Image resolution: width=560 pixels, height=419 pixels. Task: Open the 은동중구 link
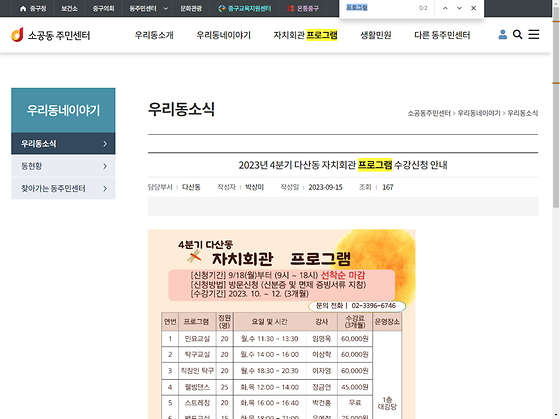tap(303, 8)
